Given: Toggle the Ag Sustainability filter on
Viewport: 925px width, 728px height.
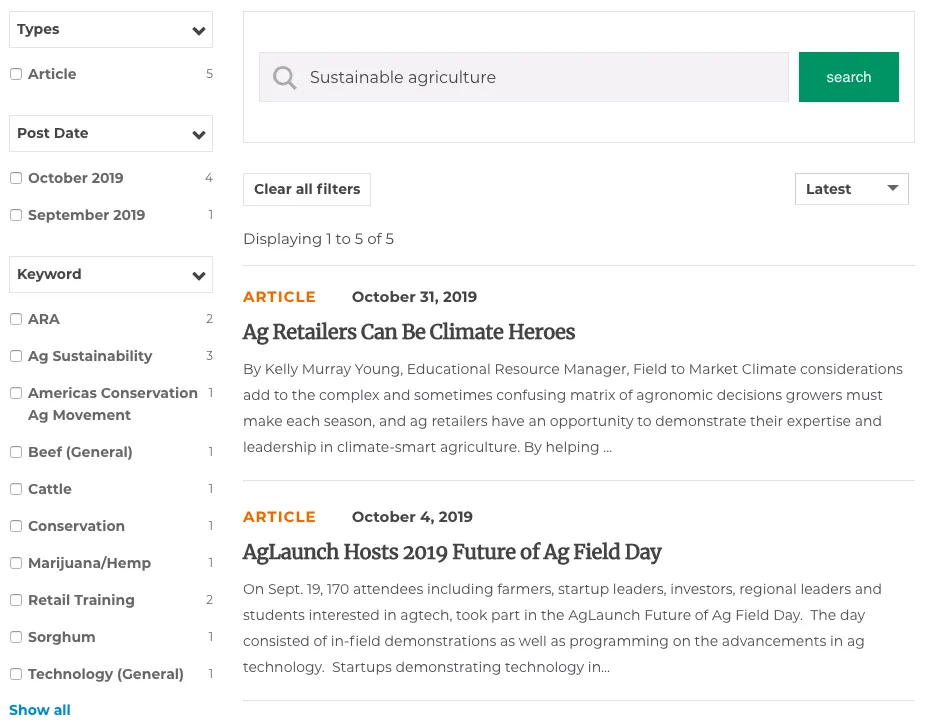Looking at the screenshot, I should coord(16,355).
